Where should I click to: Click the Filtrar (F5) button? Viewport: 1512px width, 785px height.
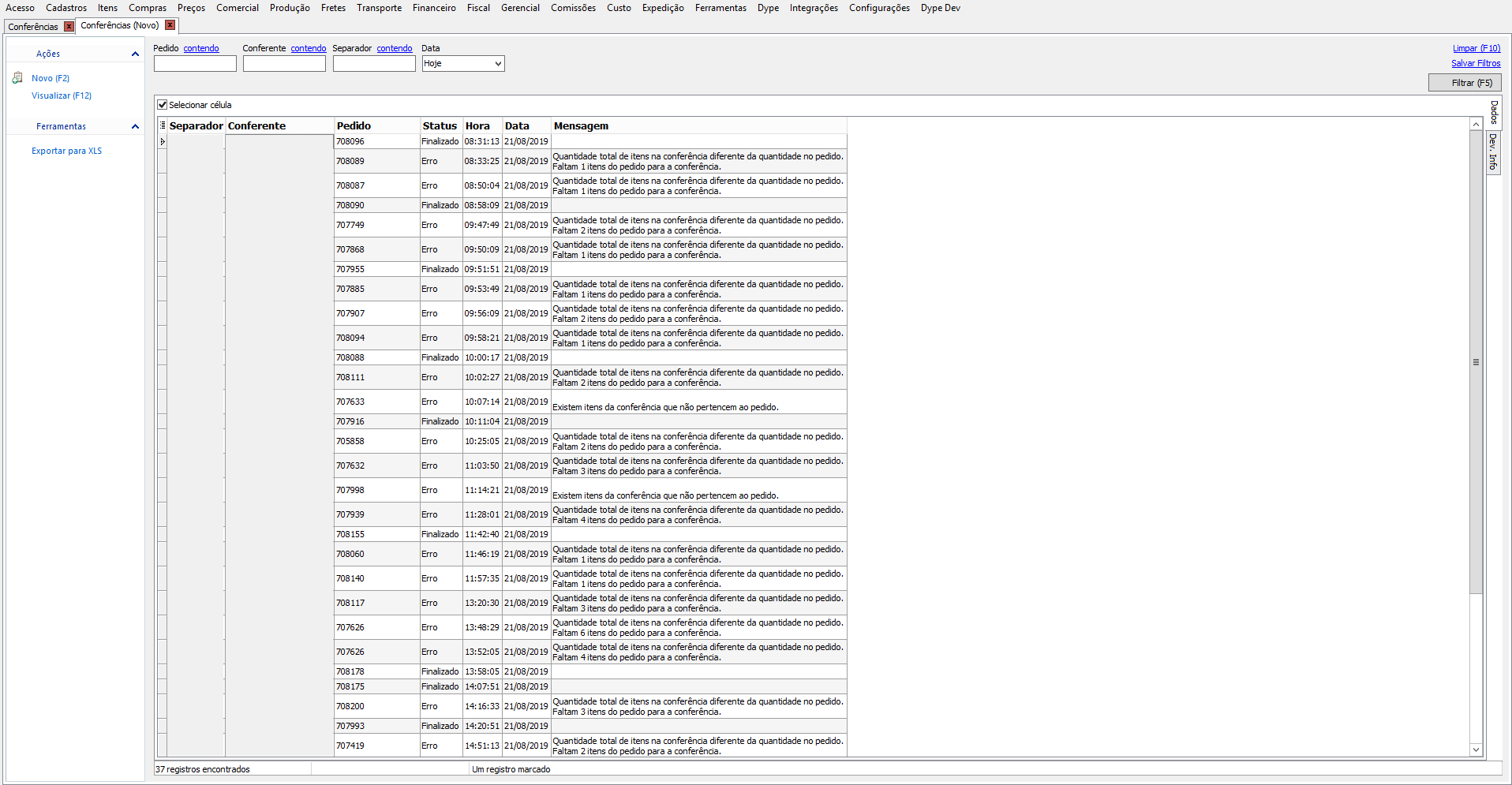pyautogui.click(x=1465, y=83)
